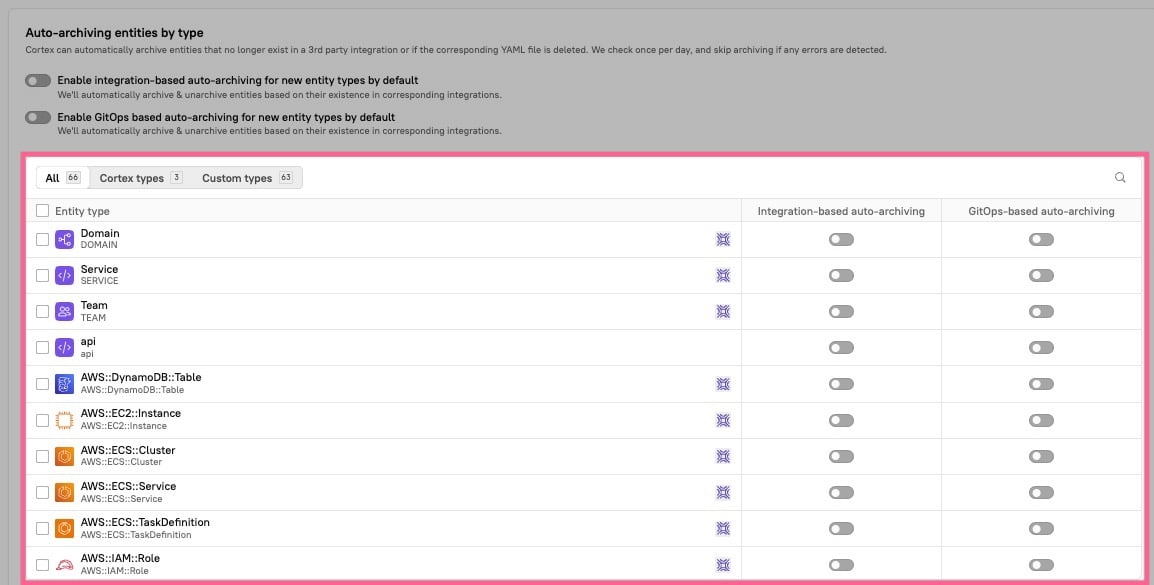Image resolution: width=1154 pixels, height=585 pixels.
Task: Toggle GitOps-based auto-archiving for Service
Action: tap(1041, 275)
